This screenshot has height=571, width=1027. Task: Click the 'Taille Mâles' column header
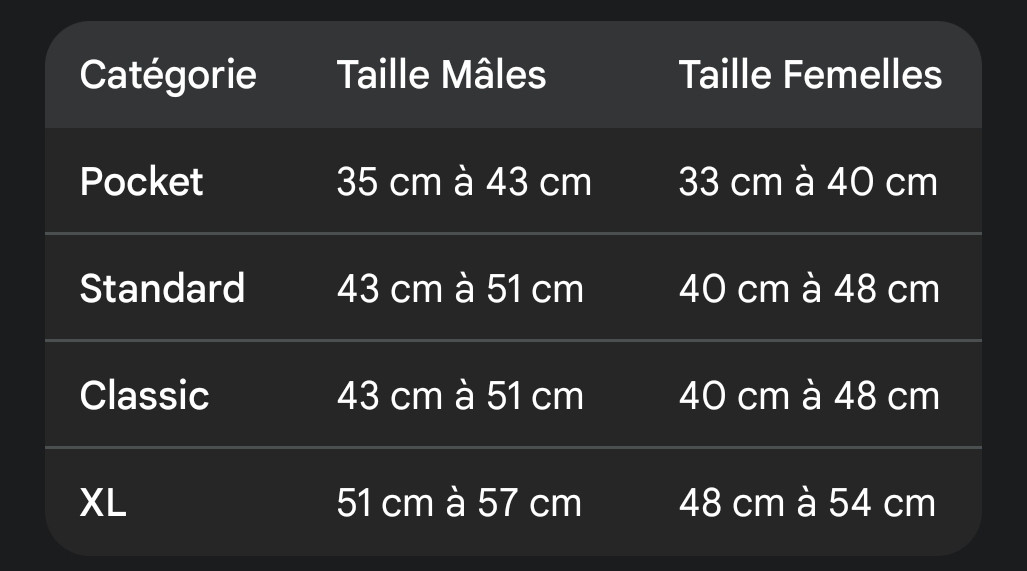click(x=441, y=75)
